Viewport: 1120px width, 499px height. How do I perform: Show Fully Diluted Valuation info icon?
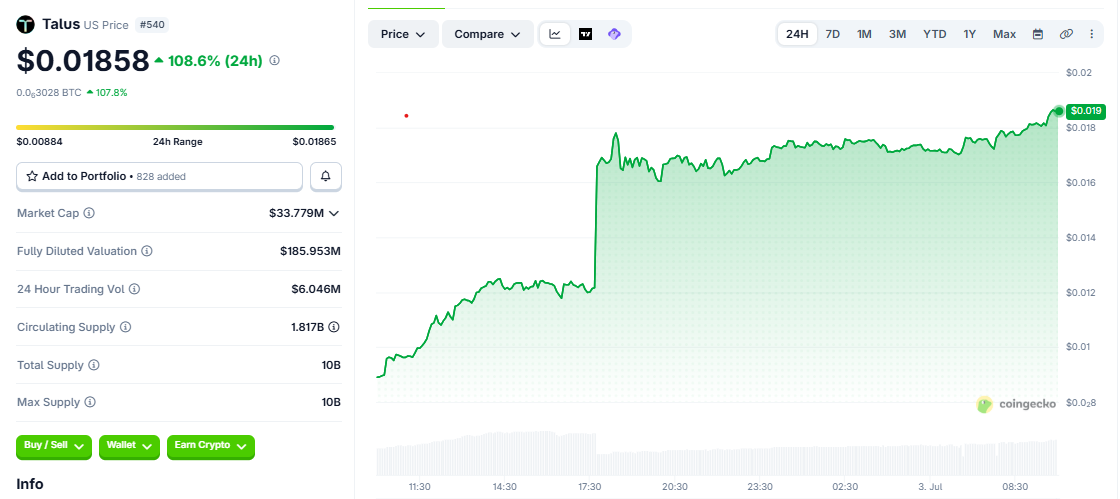(x=146, y=251)
